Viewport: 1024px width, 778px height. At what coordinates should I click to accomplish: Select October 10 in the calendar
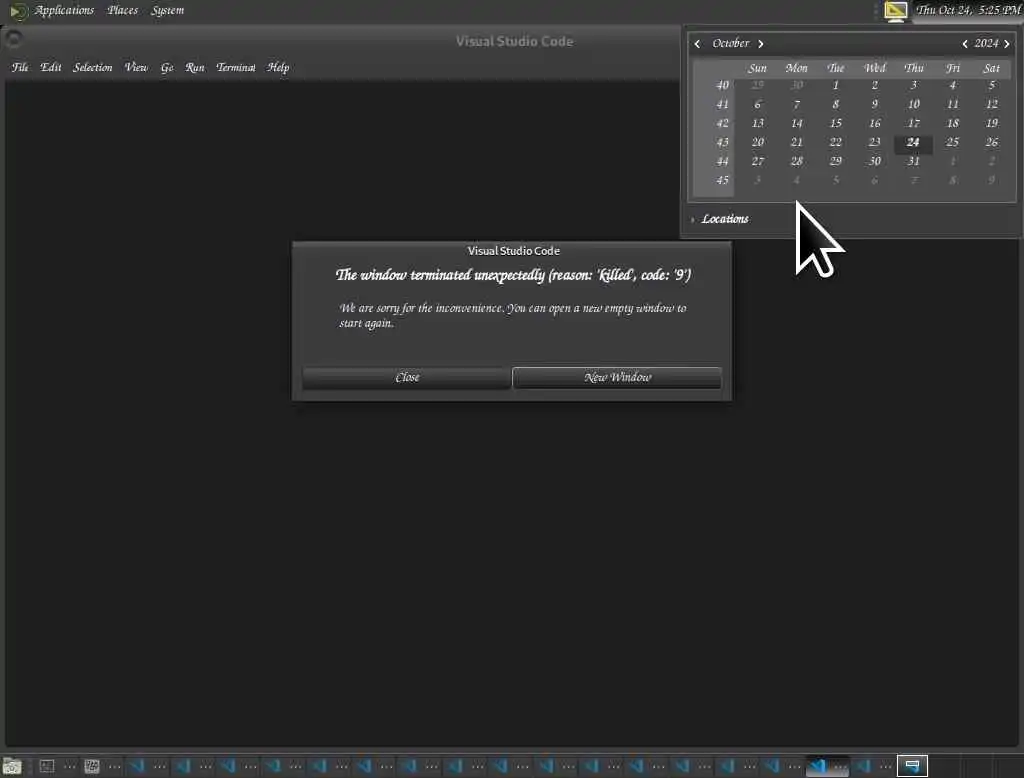click(x=913, y=105)
